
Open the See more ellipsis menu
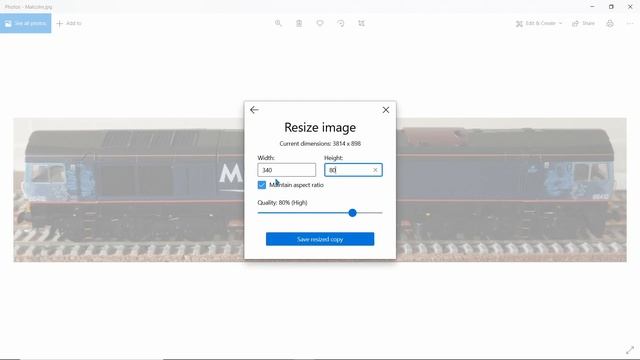pos(630,23)
